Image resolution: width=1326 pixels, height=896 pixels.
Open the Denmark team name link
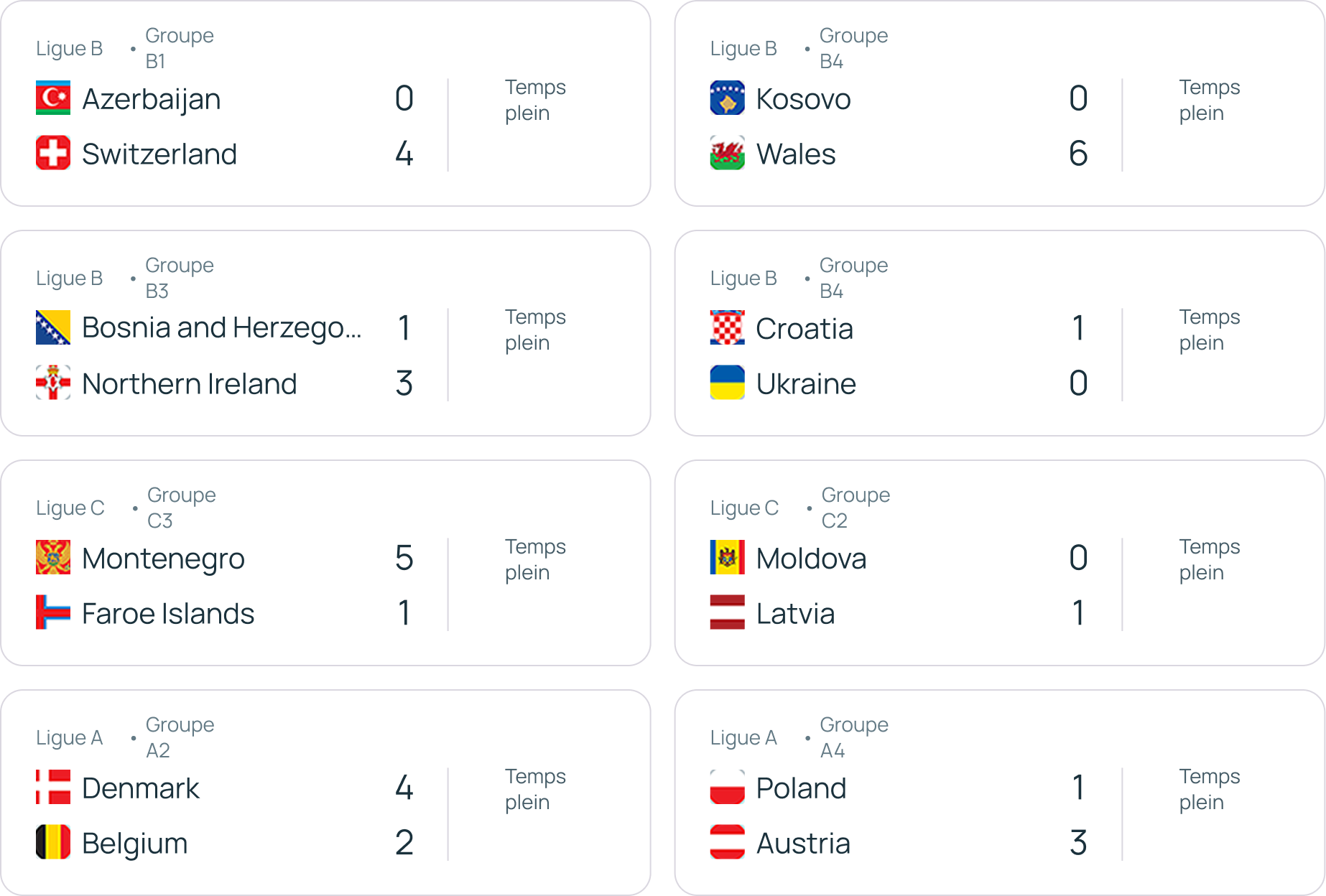(140, 788)
